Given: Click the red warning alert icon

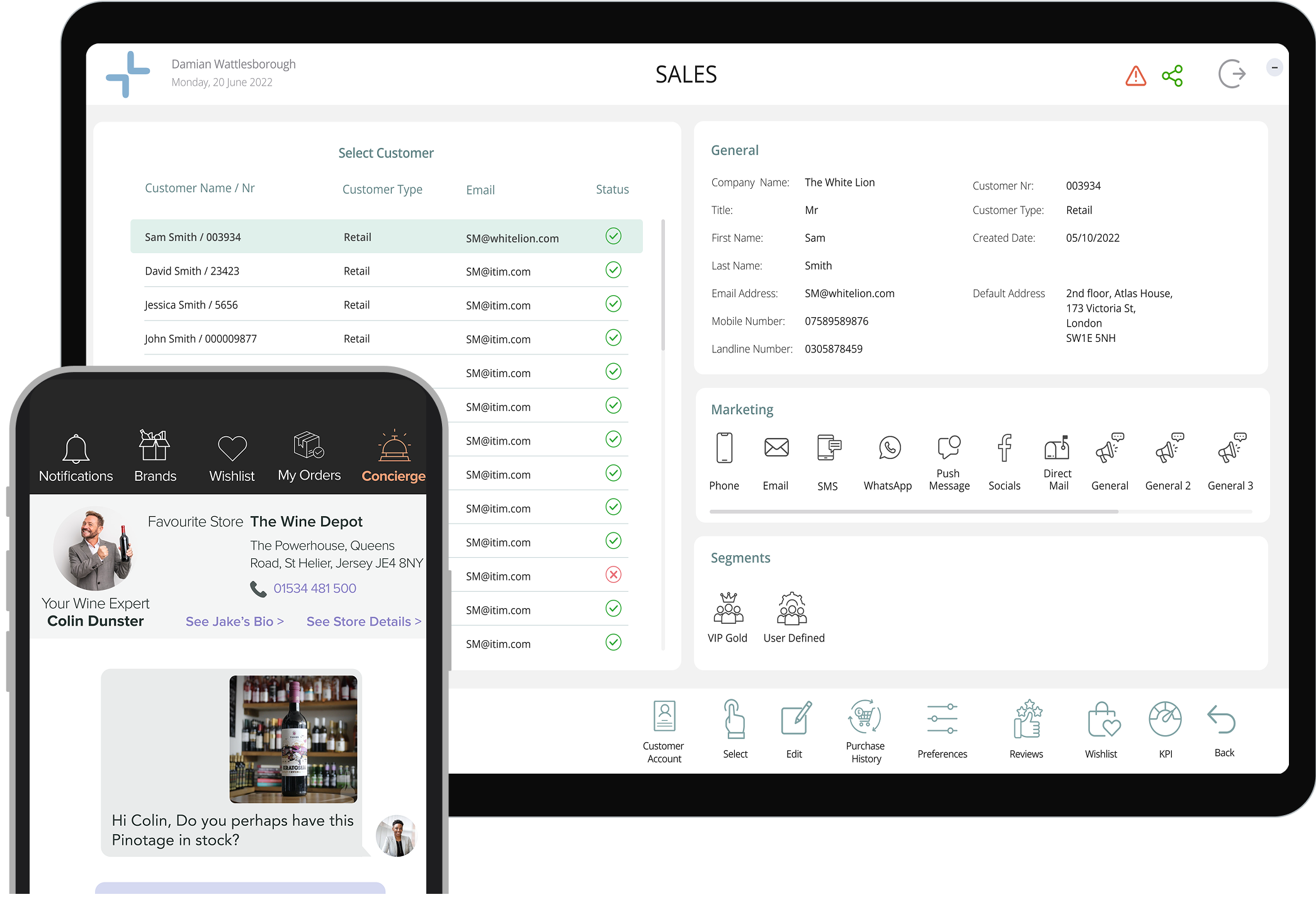Looking at the screenshot, I should [1135, 76].
